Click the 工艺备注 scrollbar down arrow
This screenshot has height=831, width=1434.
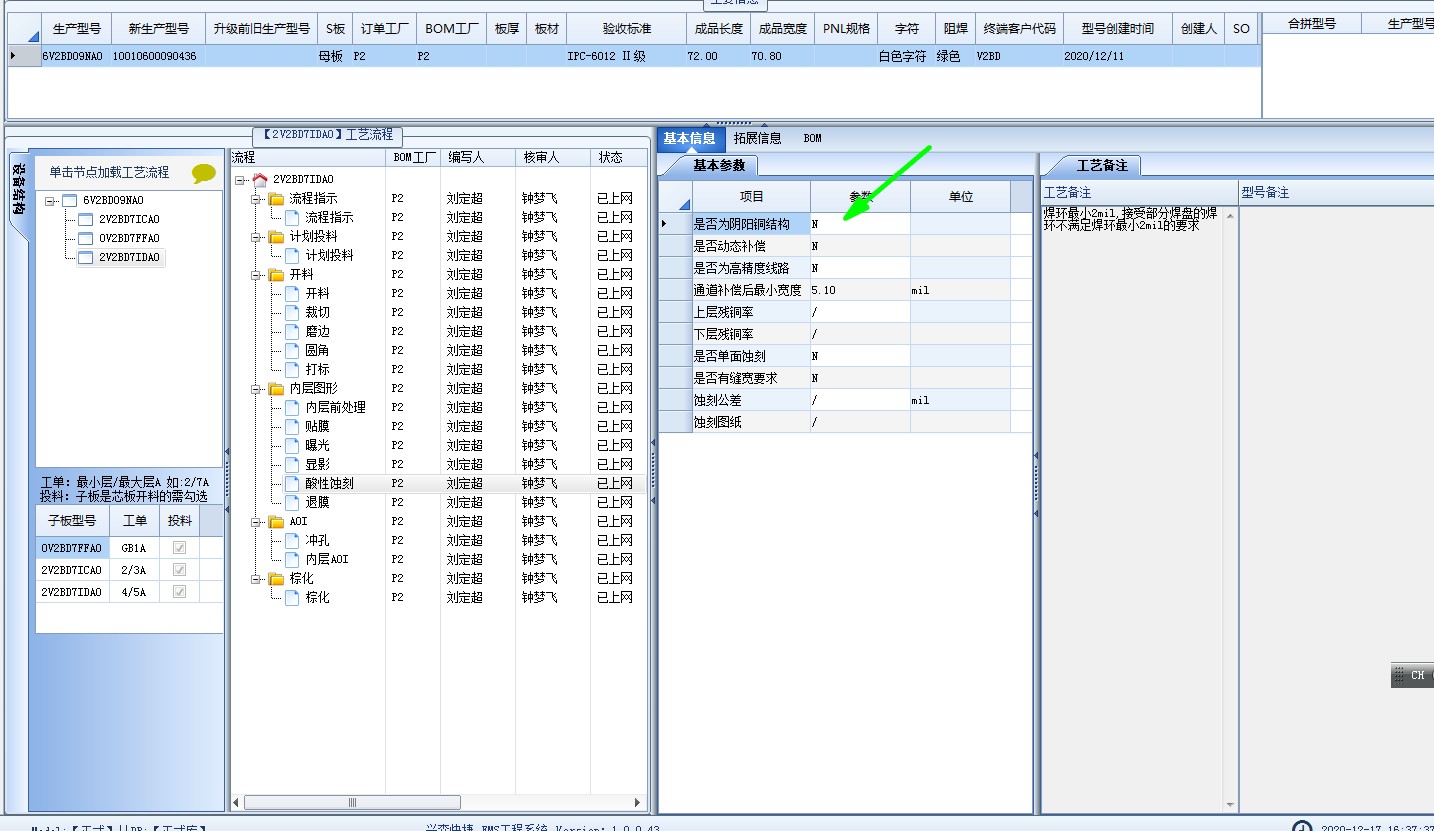click(1230, 803)
